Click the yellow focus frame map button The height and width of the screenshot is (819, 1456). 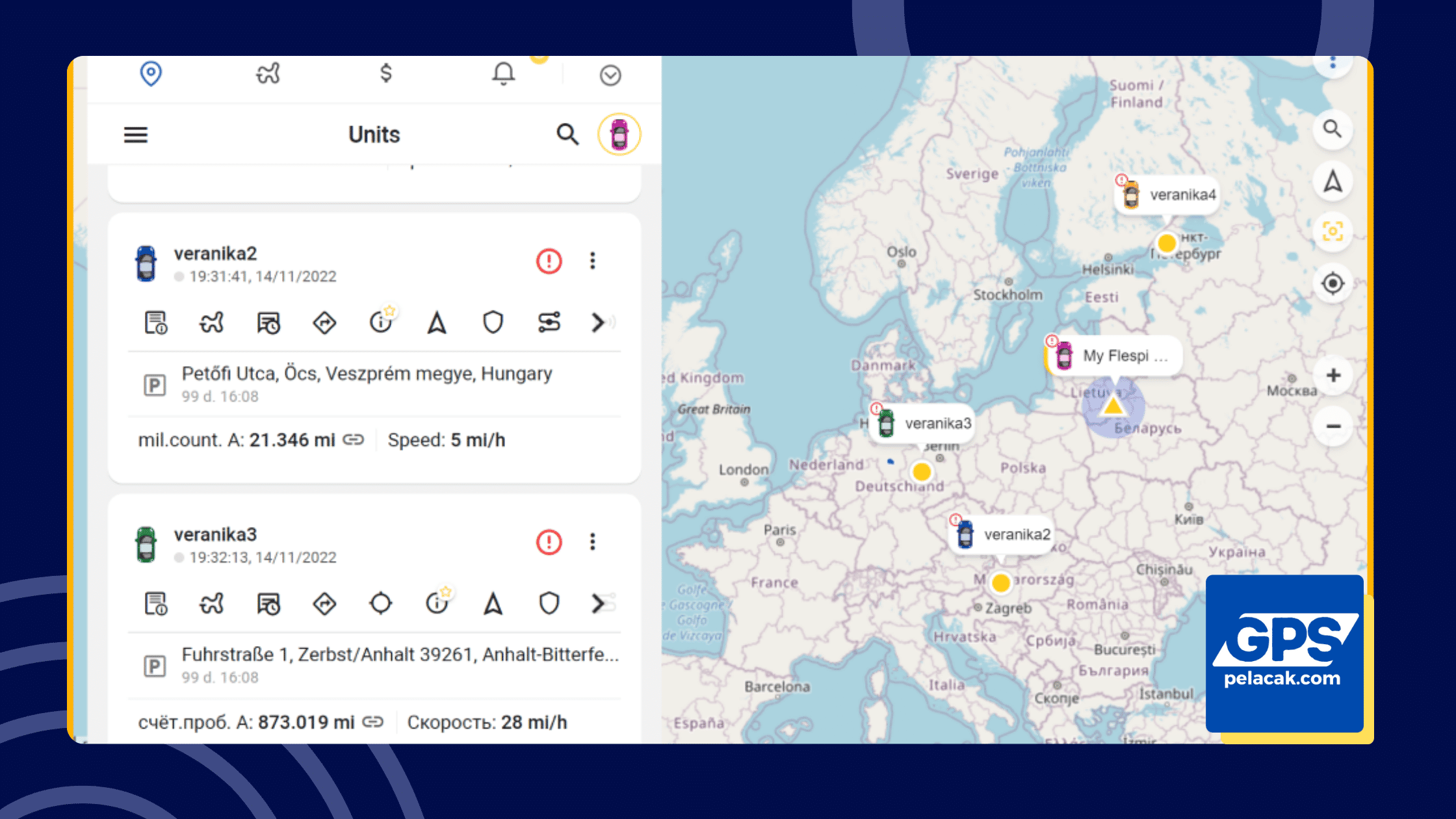tap(1332, 231)
